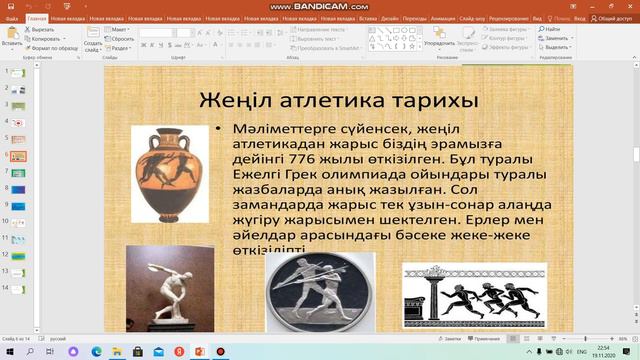Decrease the font size
Screen dimensions: 640x360
point(209,33)
